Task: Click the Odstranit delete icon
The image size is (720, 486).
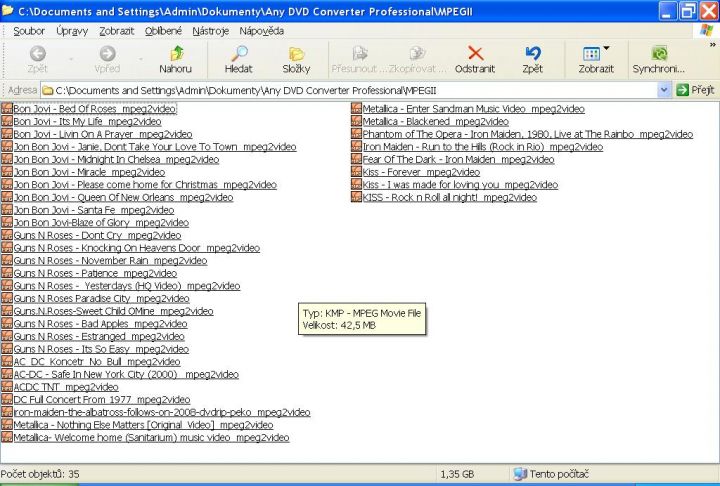Action: click(x=476, y=53)
